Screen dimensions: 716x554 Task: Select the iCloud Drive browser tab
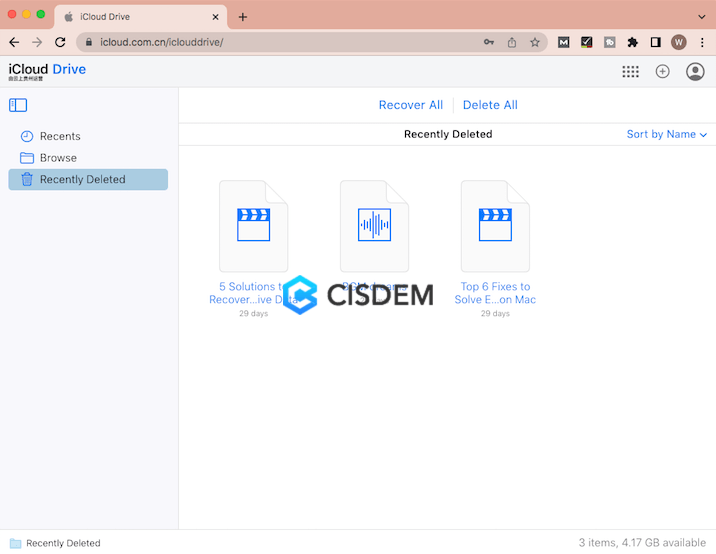(x=141, y=17)
